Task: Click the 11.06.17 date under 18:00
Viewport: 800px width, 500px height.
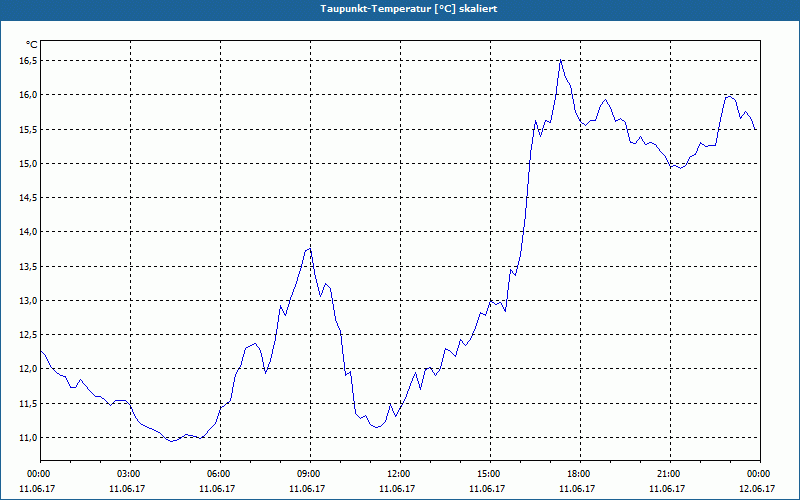Action: point(577,489)
